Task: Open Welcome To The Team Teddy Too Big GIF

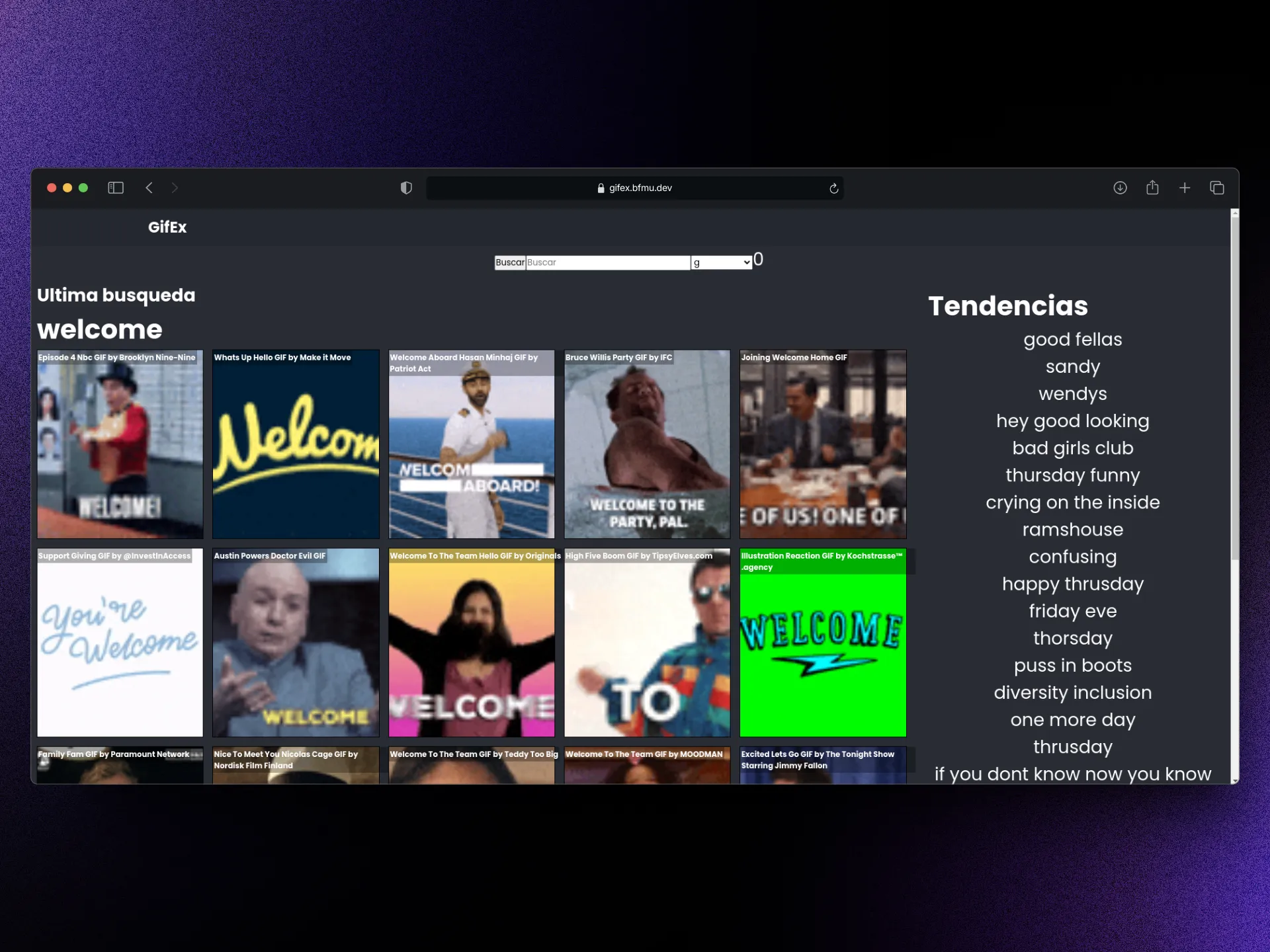Action: coord(472,766)
